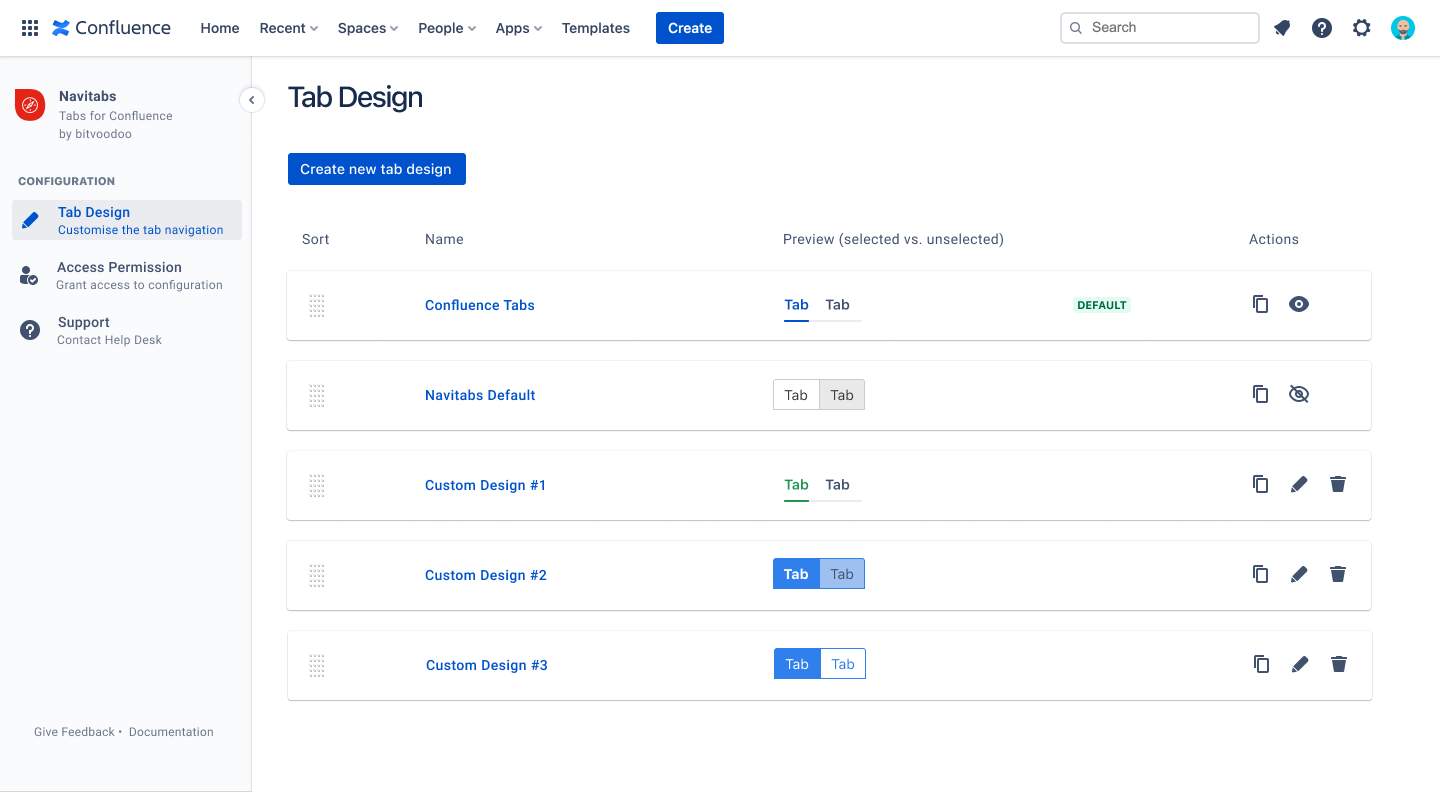Open Support in the sidebar
Image resolution: width=1440 pixels, height=794 pixels.
tap(127, 330)
